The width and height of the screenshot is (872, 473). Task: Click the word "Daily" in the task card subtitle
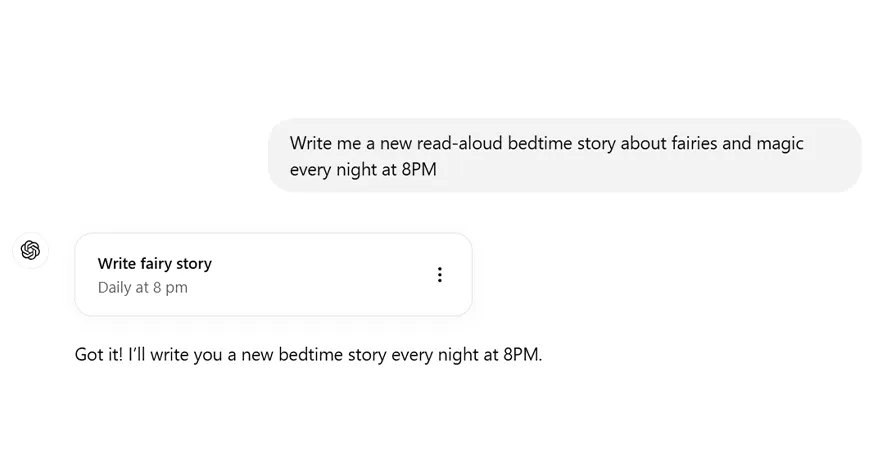coord(115,288)
